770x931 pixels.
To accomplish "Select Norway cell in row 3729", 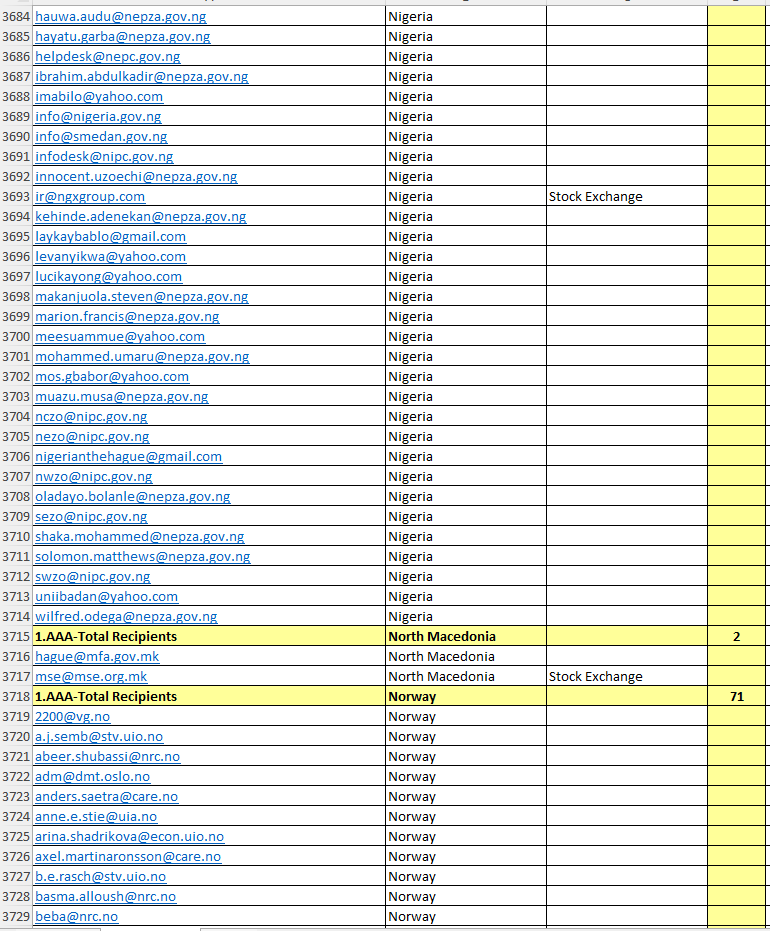I will (x=465, y=917).
